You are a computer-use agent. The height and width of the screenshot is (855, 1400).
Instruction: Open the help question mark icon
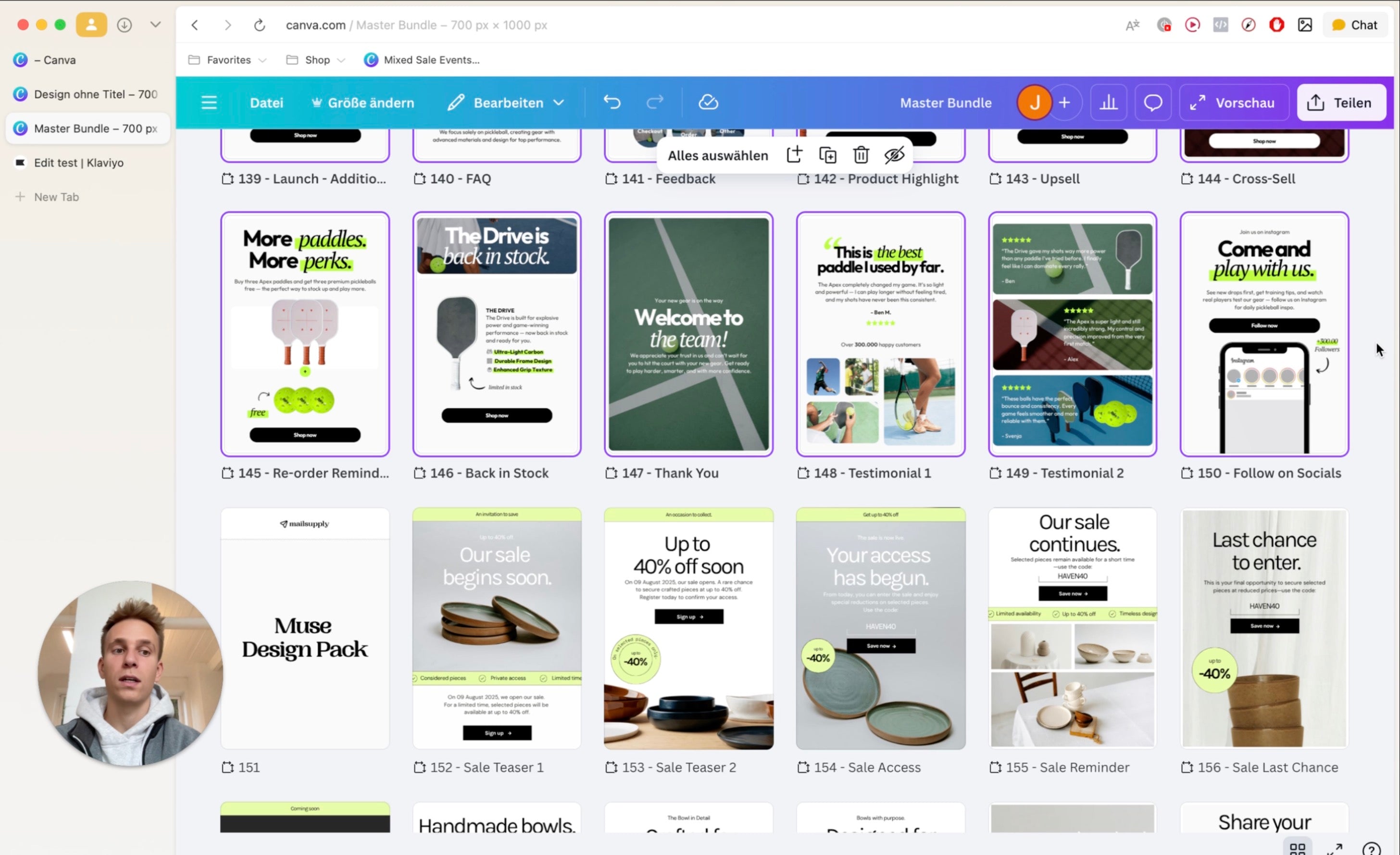(1372, 849)
